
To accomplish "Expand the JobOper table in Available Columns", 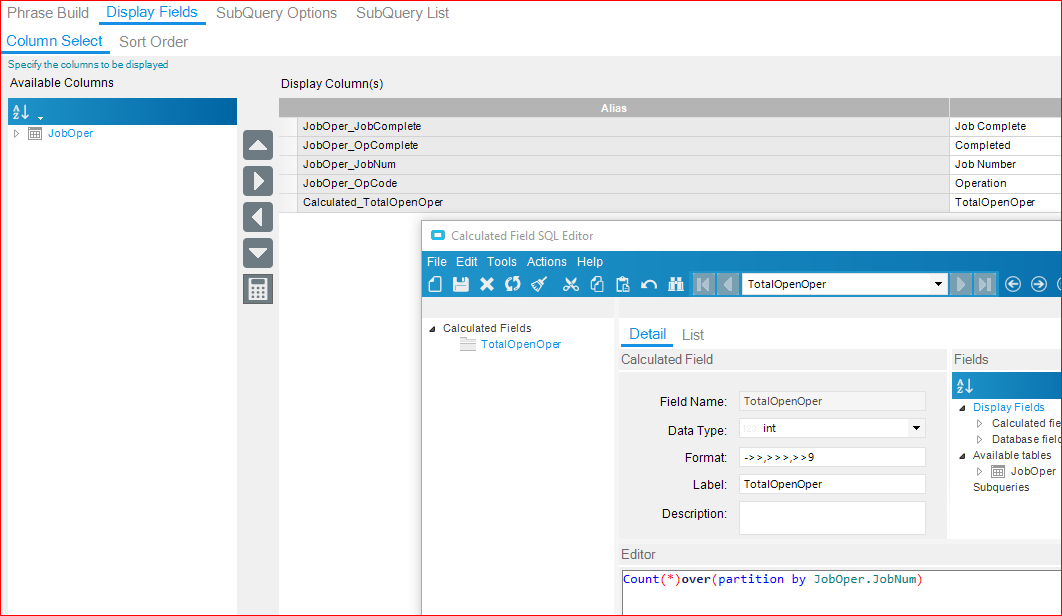I will pos(16,134).
